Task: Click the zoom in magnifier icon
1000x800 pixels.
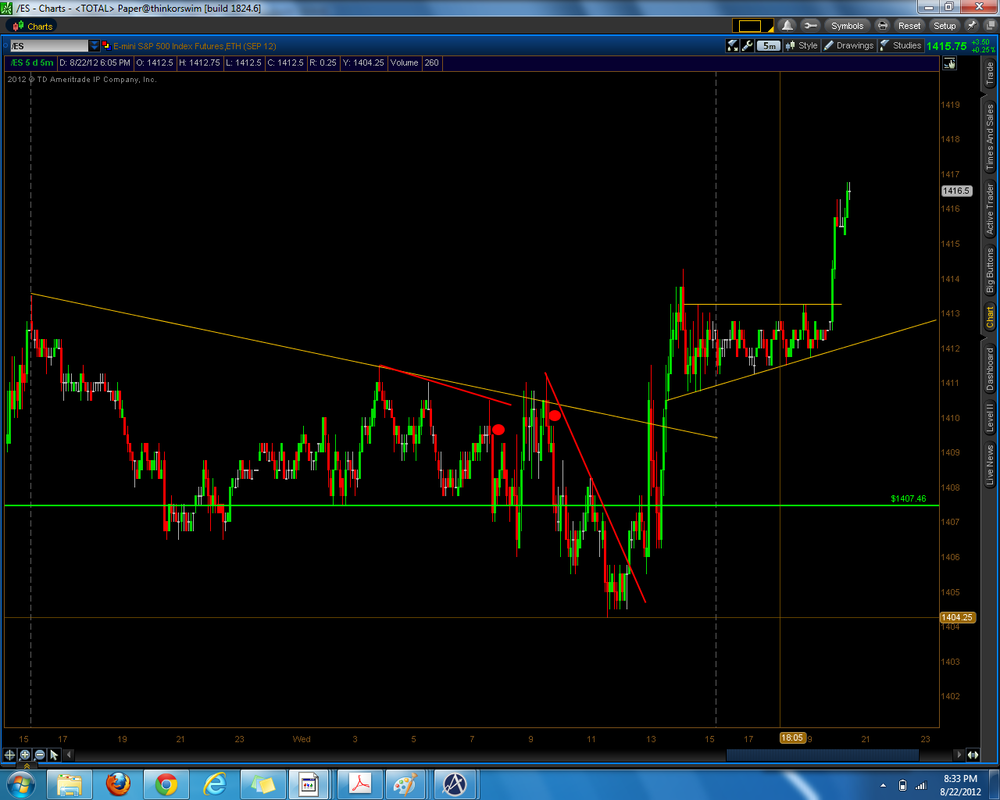Action: (x=25, y=755)
